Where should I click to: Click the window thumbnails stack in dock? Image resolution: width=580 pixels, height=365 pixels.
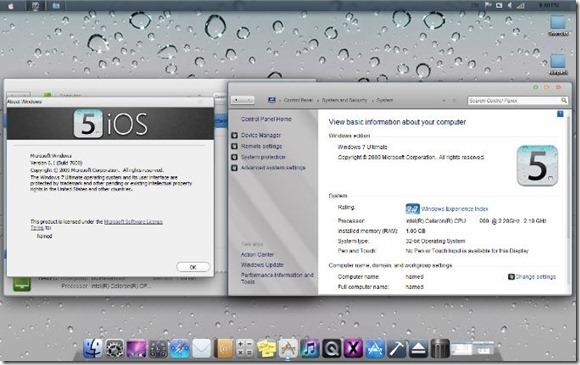pos(472,349)
